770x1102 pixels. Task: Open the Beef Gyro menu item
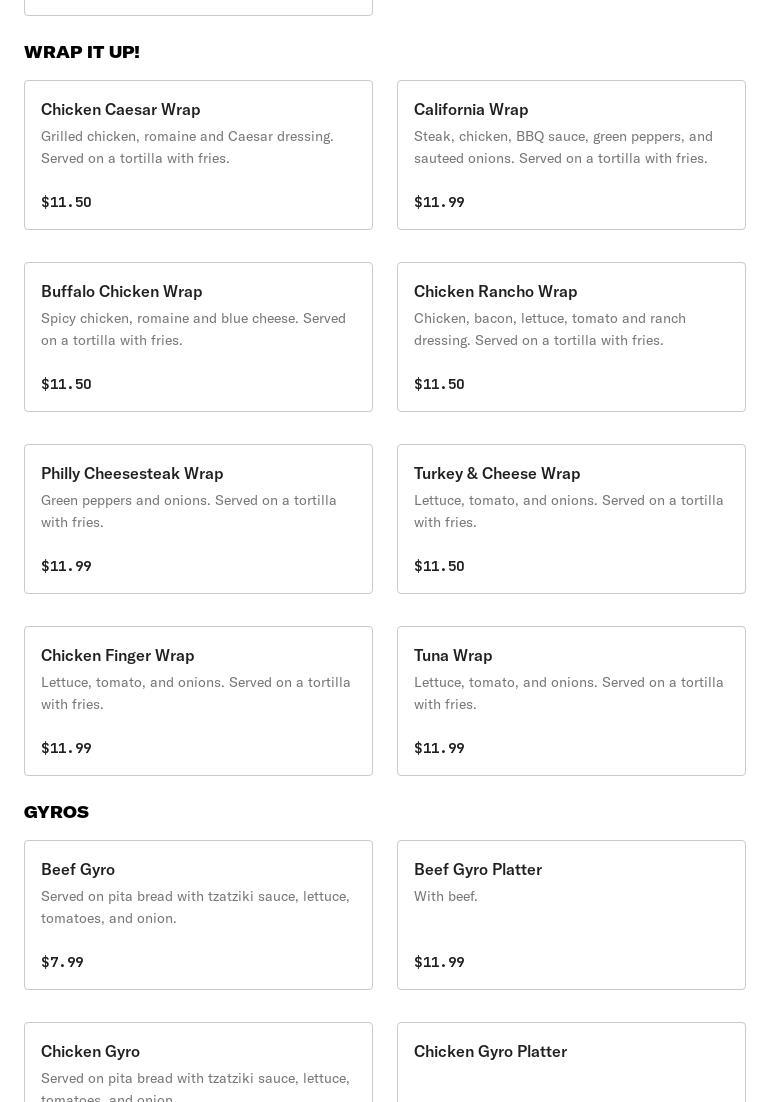[198, 915]
